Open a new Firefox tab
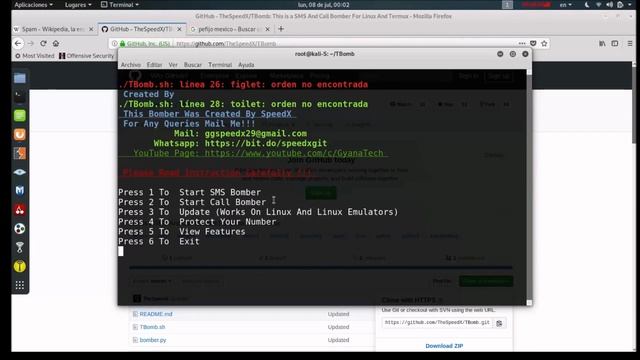 [281, 29]
